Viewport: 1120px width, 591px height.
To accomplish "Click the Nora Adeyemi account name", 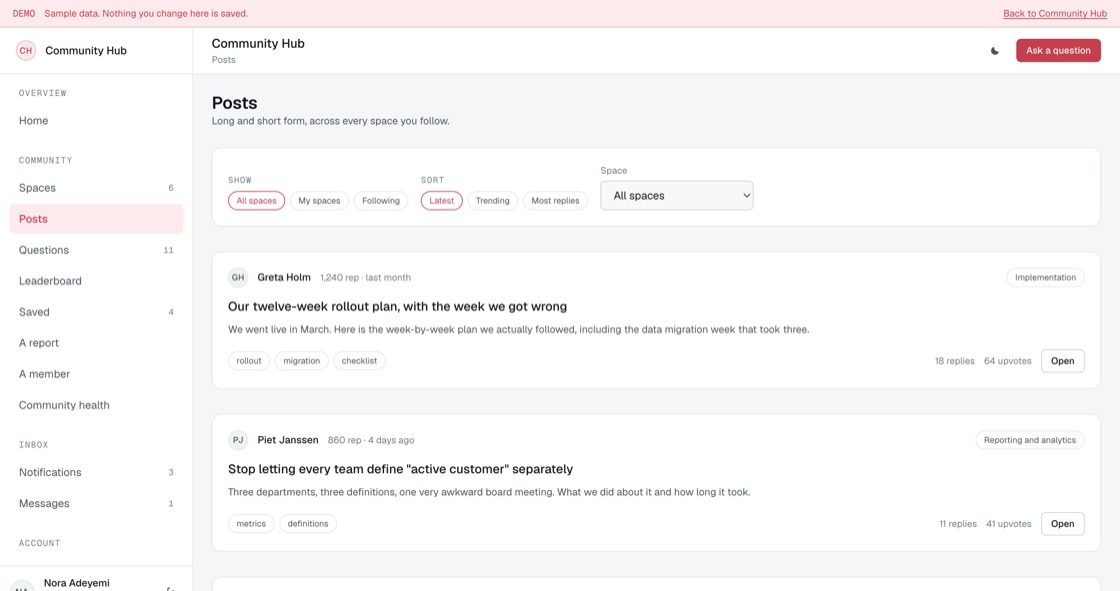I will 76,583.
